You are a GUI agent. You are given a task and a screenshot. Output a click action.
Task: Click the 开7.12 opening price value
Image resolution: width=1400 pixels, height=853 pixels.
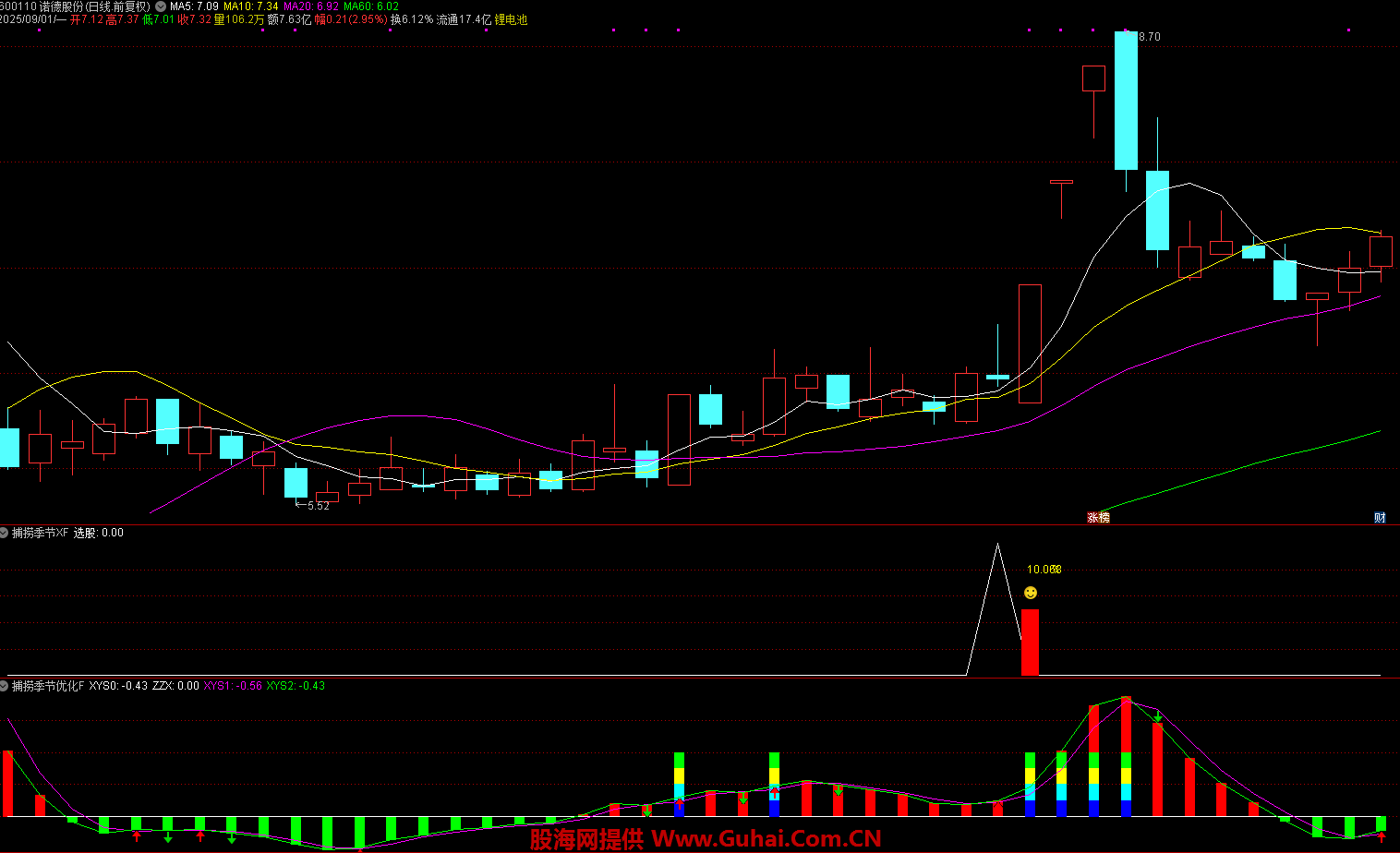87,19
